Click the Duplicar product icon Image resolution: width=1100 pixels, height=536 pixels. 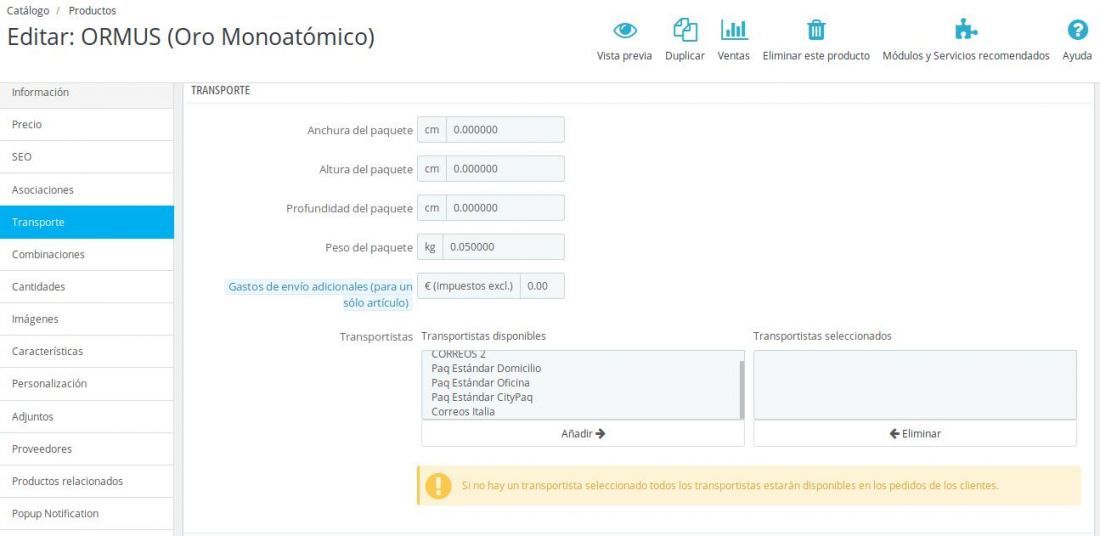click(685, 30)
